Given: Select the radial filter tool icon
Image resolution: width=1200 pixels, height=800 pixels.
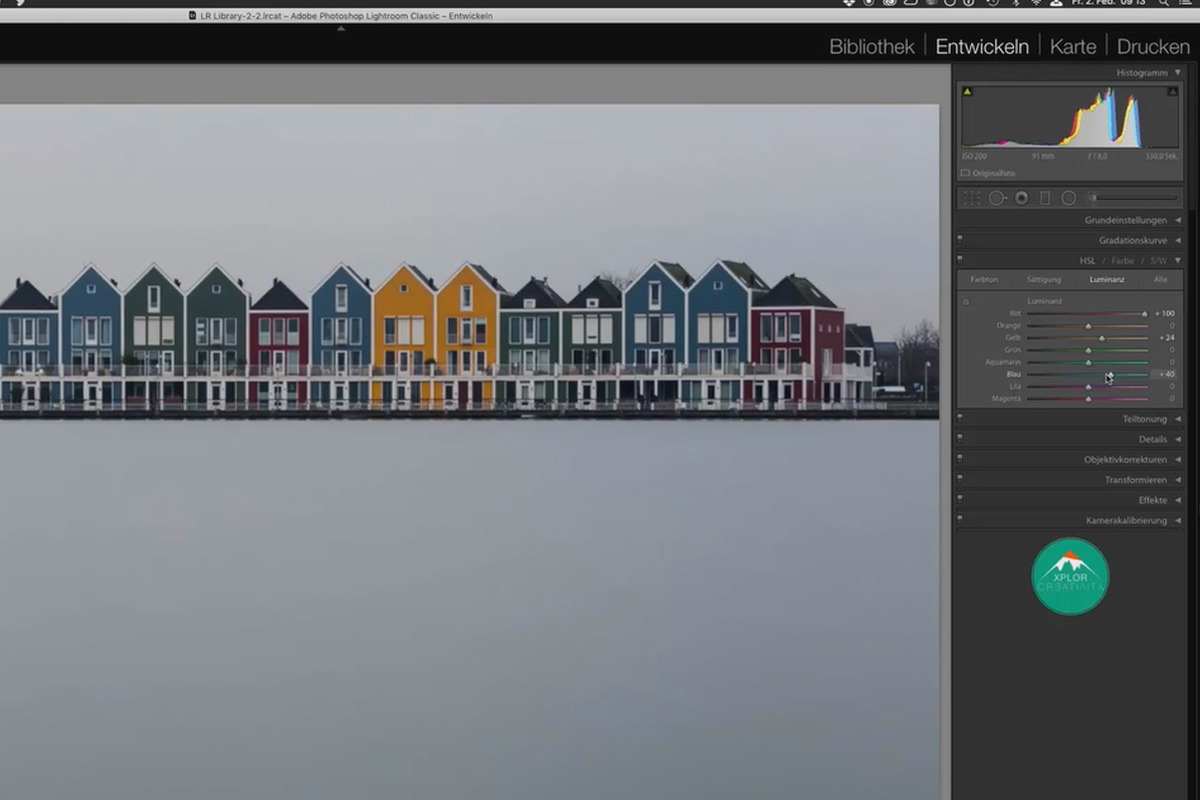Looking at the screenshot, I should pos(1068,198).
